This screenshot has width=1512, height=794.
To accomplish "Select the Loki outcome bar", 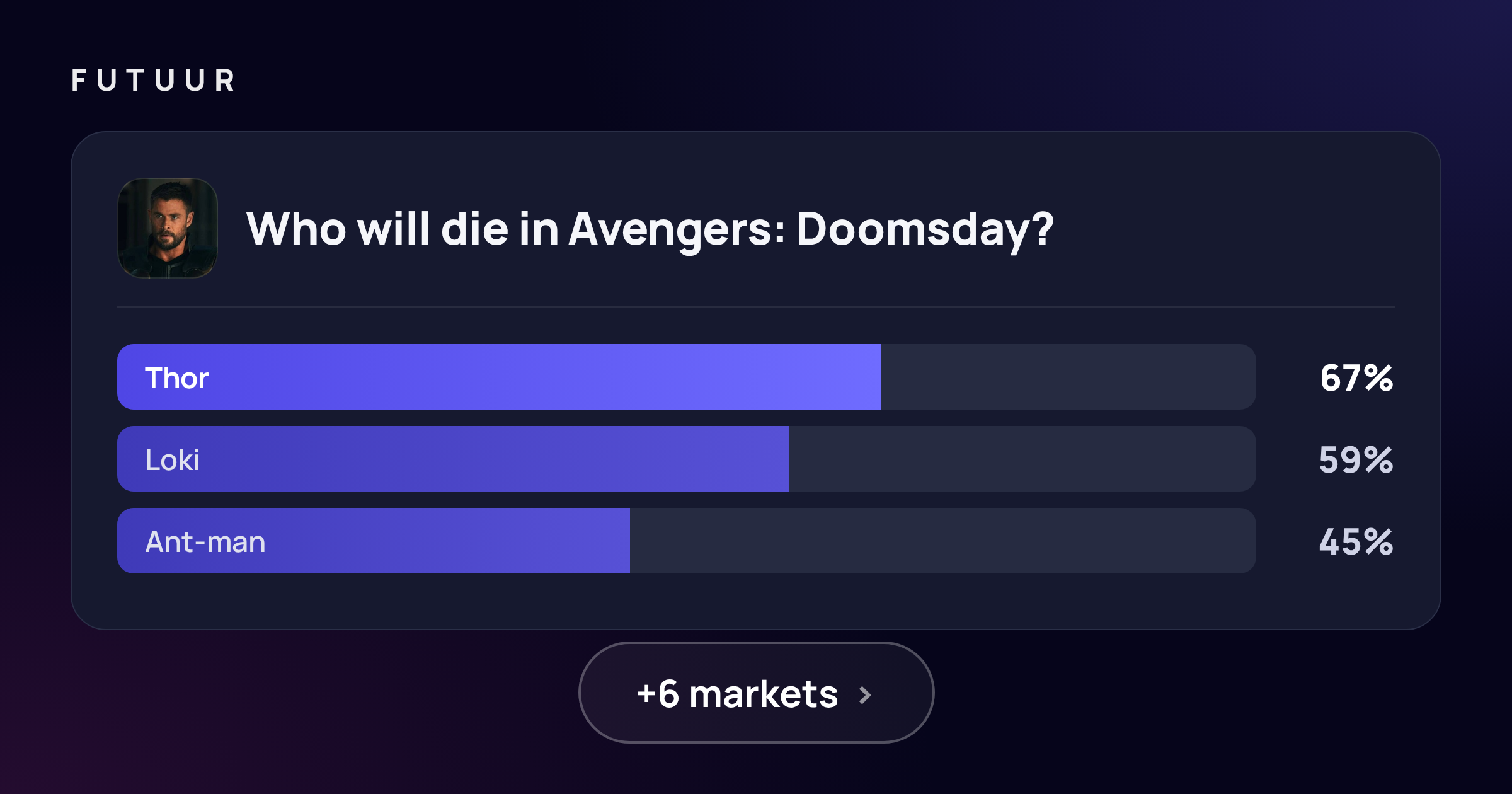I will pos(687,459).
